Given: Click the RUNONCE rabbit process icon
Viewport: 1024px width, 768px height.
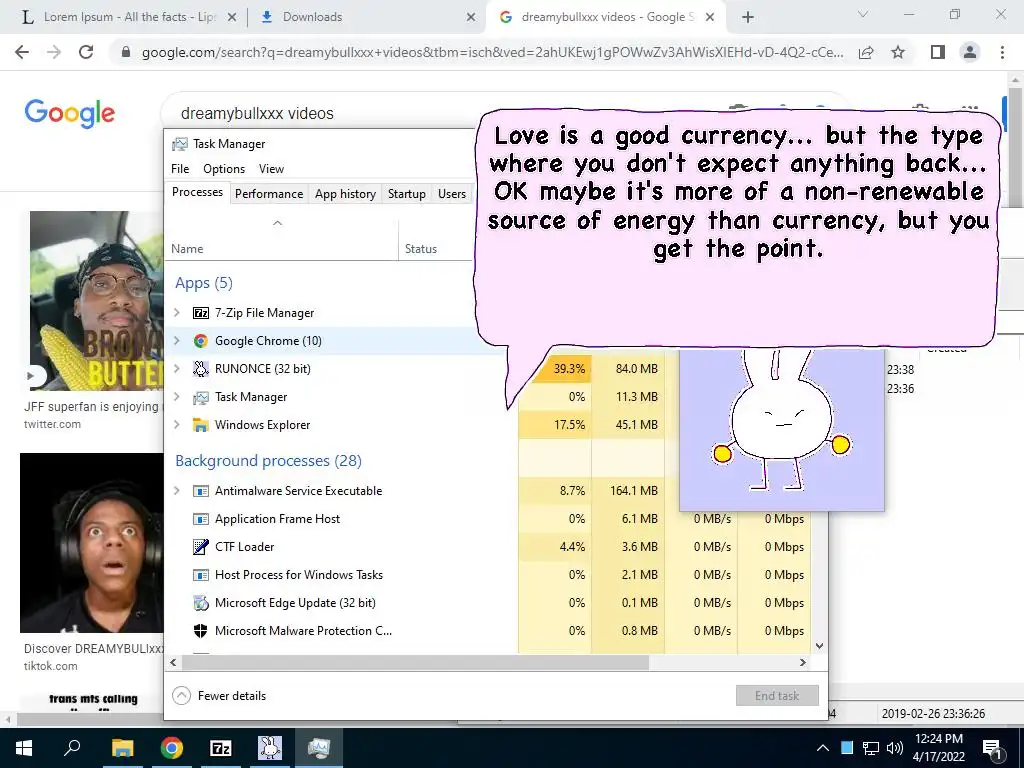Looking at the screenshot, I should [200, 369].
